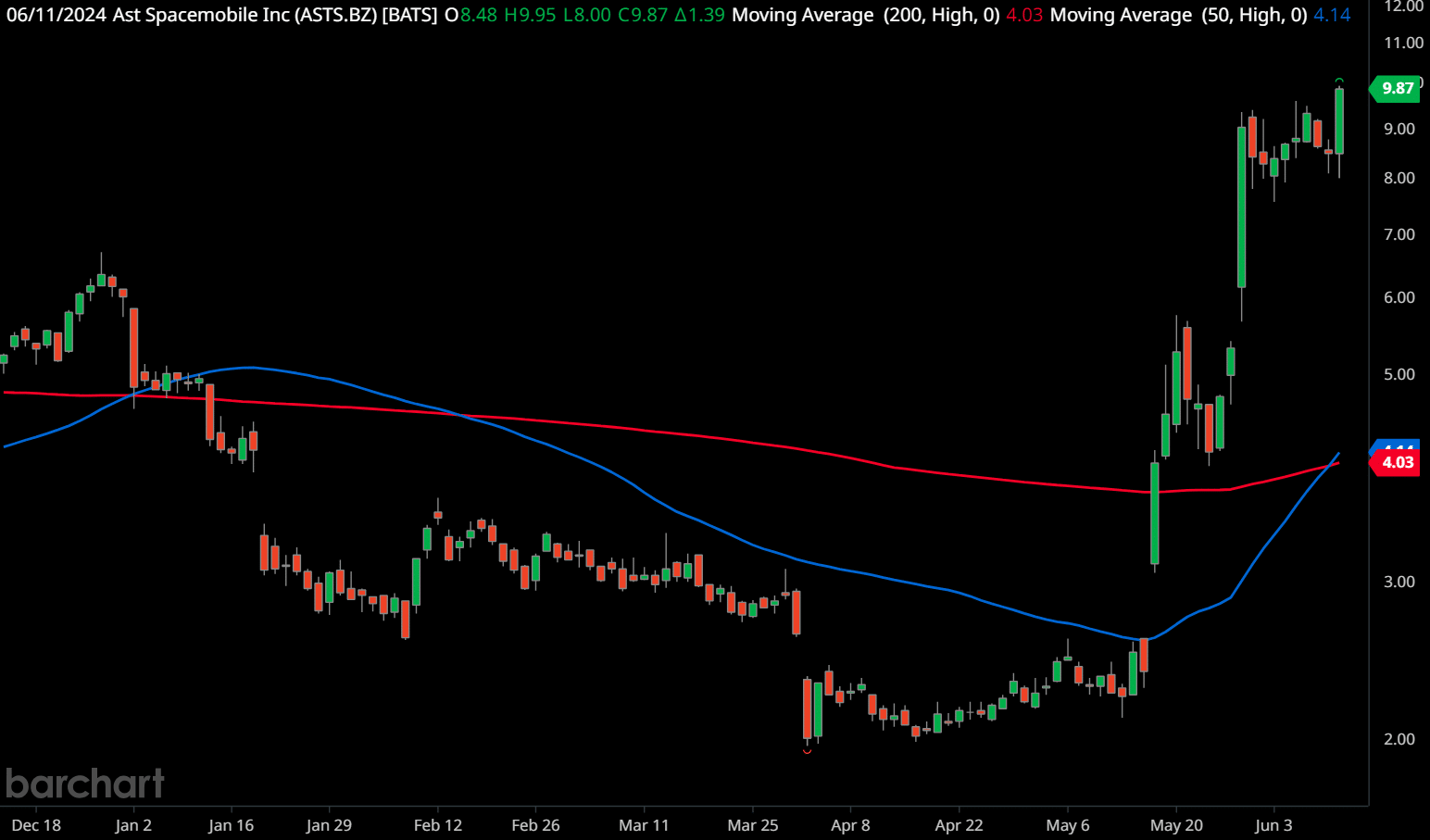Click the close value 9.87 in header
The width and height of the screenshot is (1430, 840).
tap(649, 15)
